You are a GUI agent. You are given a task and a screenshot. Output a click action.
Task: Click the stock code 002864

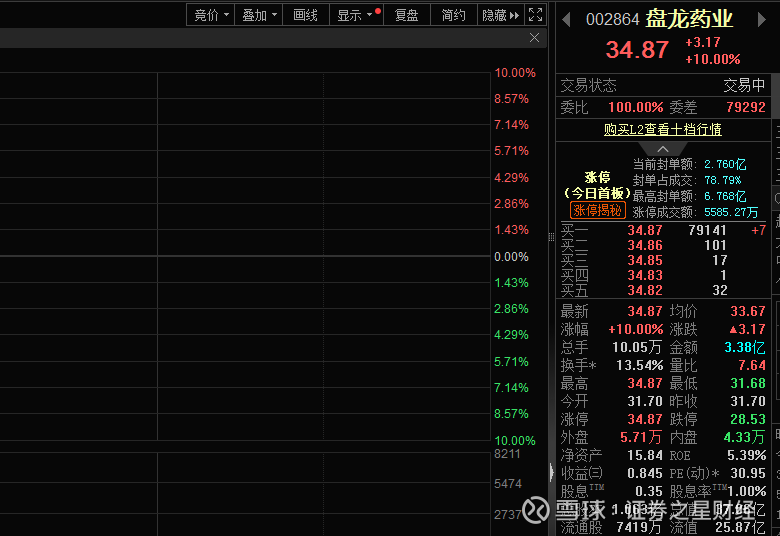(612, 19)
